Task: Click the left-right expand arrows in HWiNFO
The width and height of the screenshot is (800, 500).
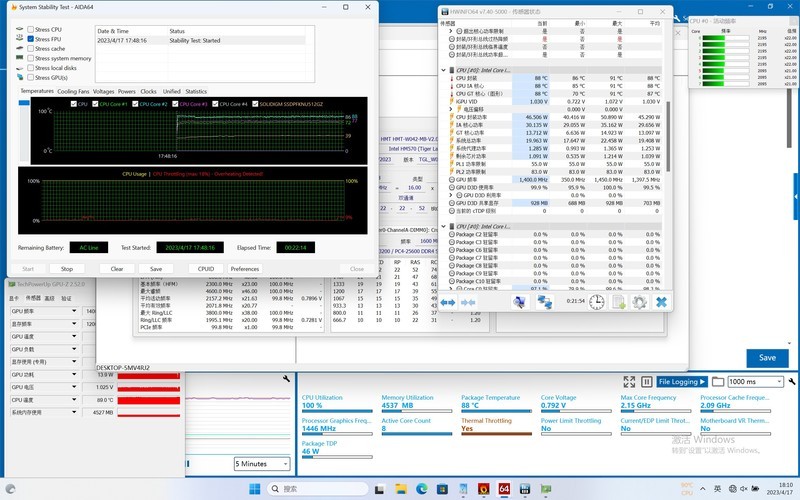Action: [x=448, y=301]
